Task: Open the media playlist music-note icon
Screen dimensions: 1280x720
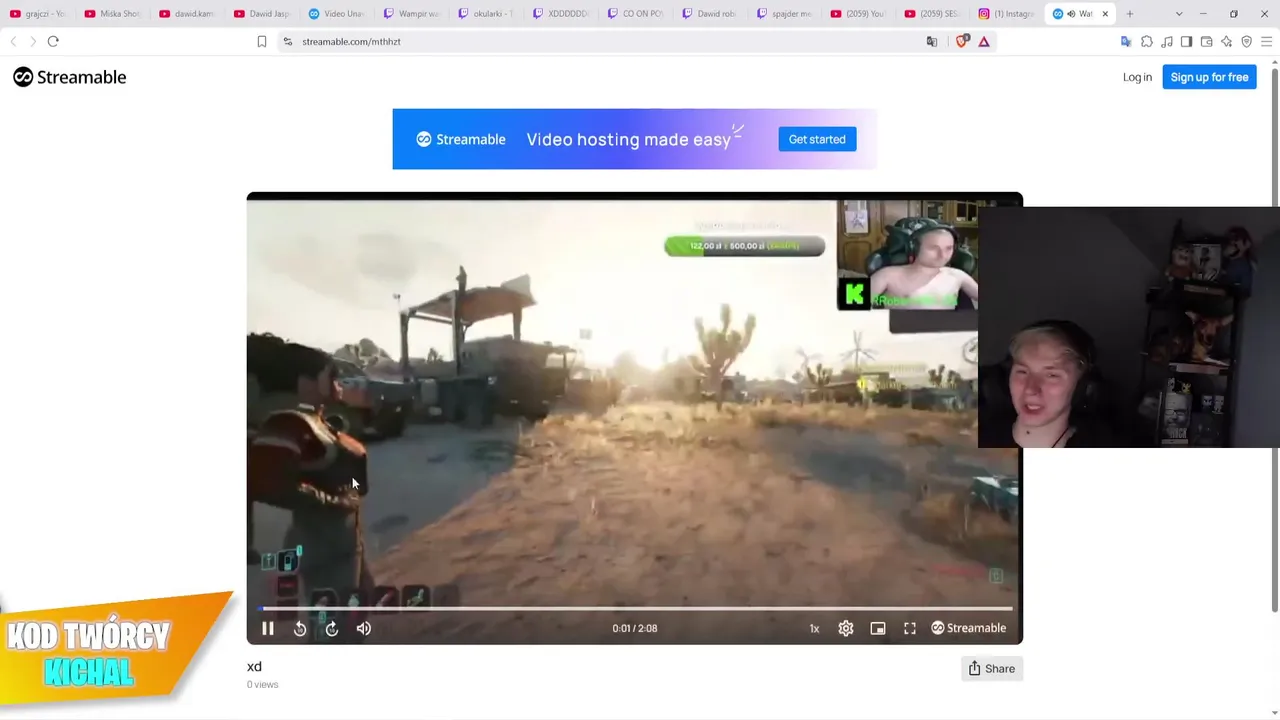Action: [x=1167, y=41]
